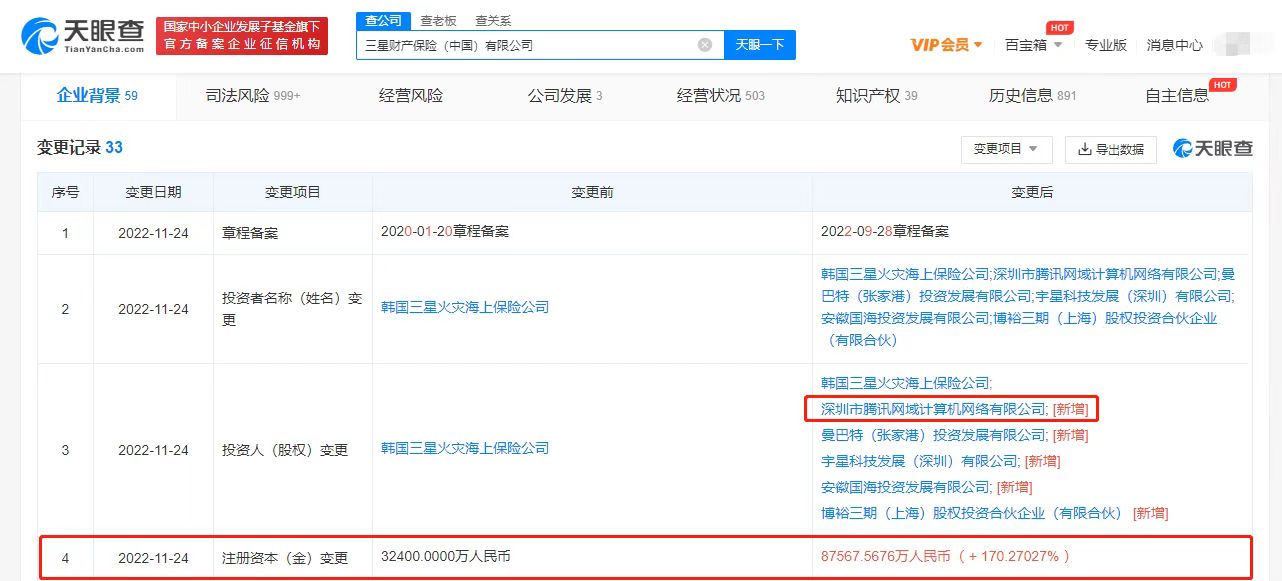
Task: Click the 消息中心 menu item
Action: (x=1174, y=45)
